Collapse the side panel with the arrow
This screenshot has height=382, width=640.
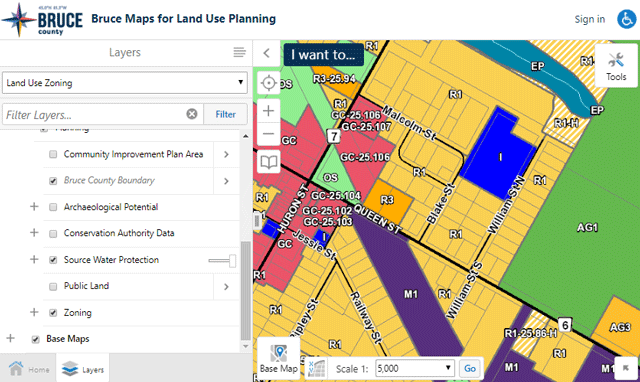click(267, 53)
